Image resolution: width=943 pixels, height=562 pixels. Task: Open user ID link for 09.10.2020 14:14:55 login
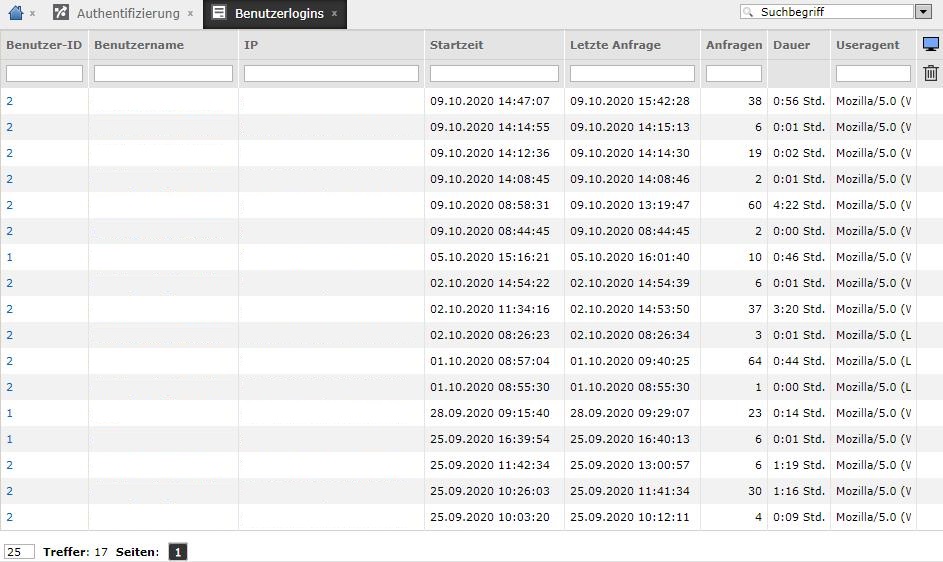[10, 127]
